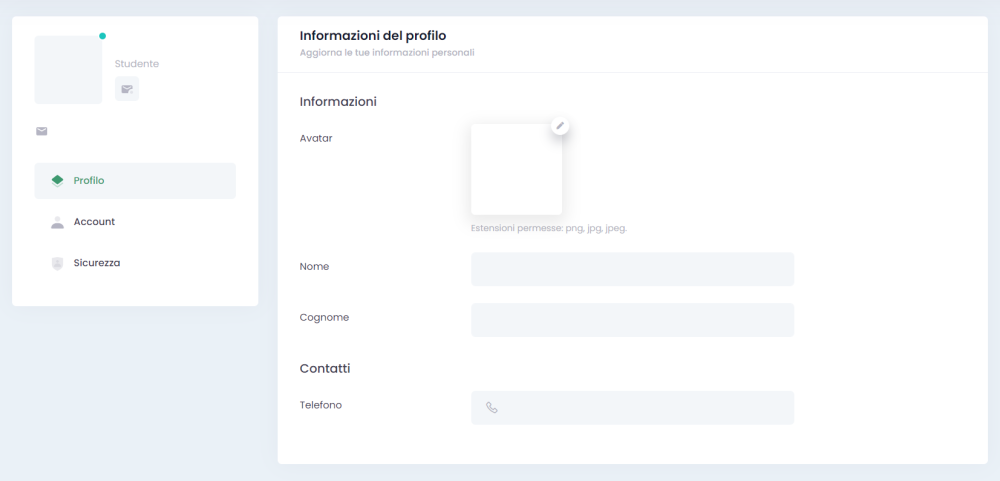Click the green layers icon beside Profilo
The width and height of the screenshot is (1000, 481).
[x=57, y=181]
